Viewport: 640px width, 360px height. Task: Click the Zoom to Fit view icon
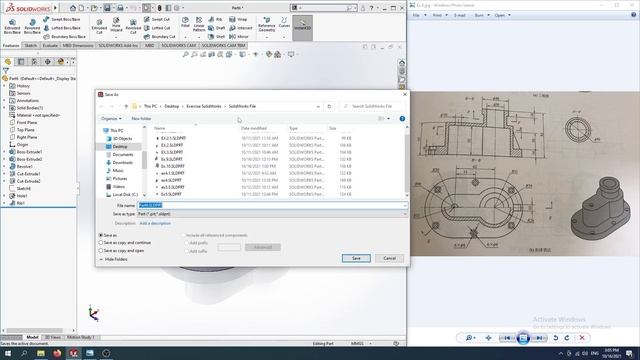185,54
